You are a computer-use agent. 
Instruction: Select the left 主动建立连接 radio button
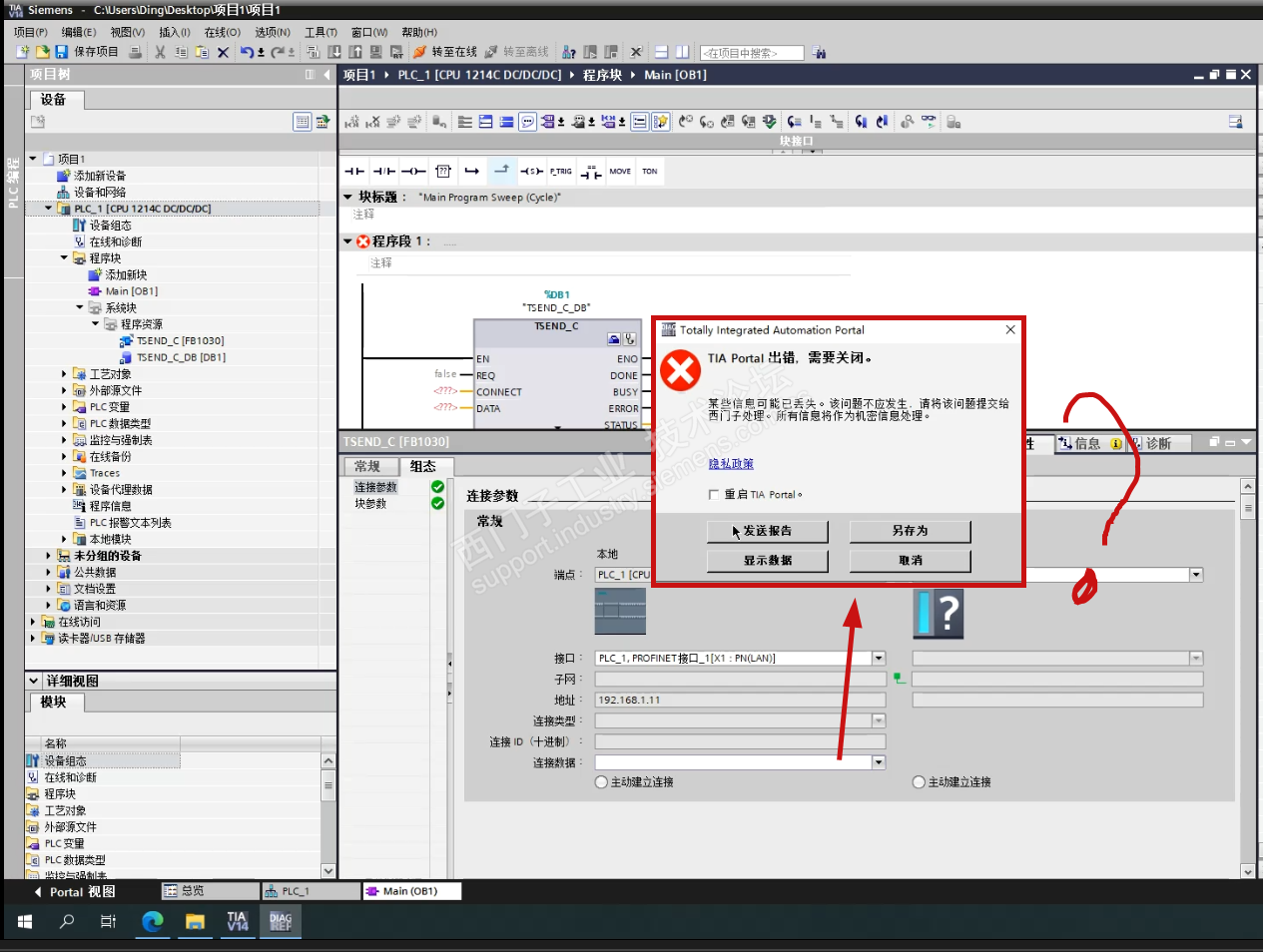[x=601, y=782]
